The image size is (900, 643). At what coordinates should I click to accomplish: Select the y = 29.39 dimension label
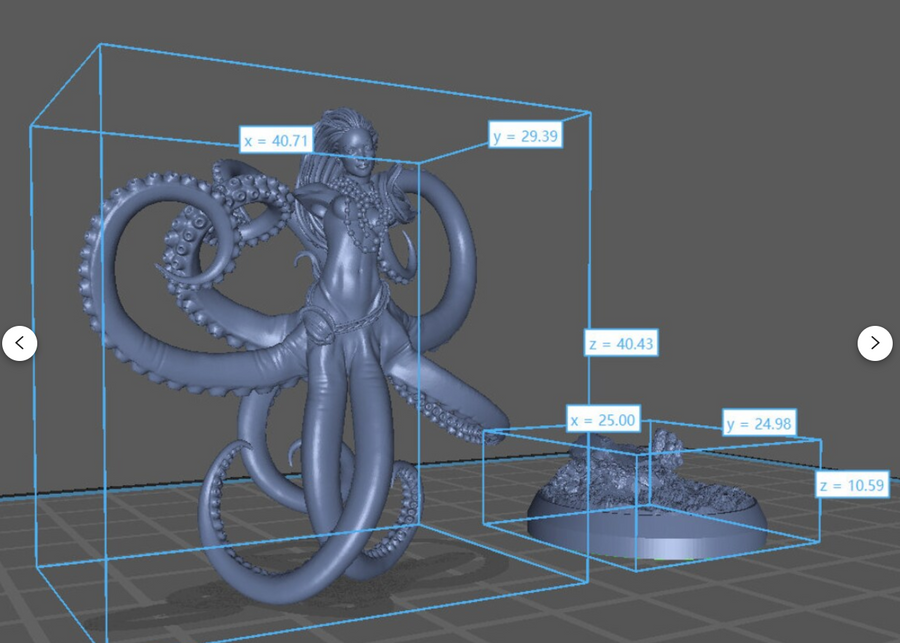coord(525,136)
